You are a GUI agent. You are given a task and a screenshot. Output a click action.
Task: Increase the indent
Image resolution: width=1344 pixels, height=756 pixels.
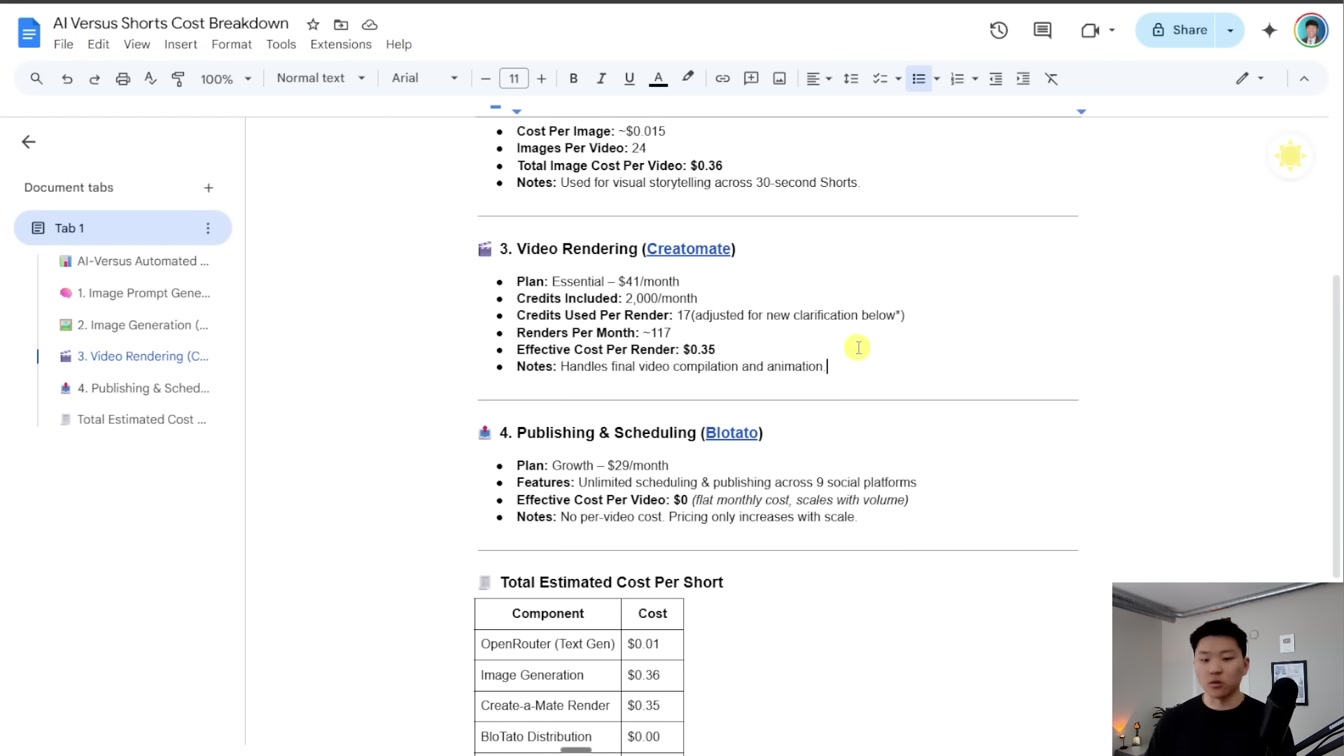(x=1023, y=78)
